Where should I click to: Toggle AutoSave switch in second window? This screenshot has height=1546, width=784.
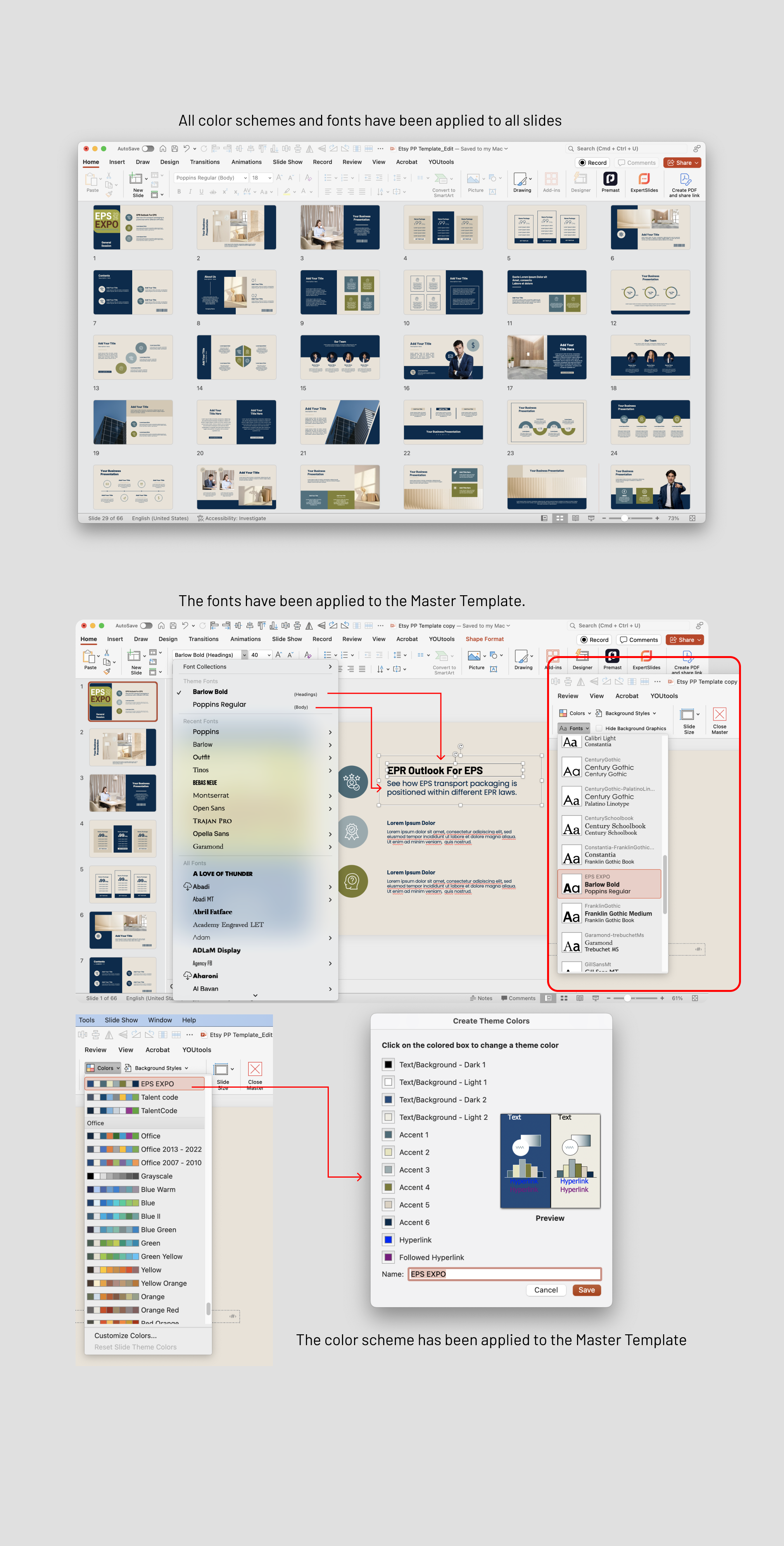pos(146,625)
